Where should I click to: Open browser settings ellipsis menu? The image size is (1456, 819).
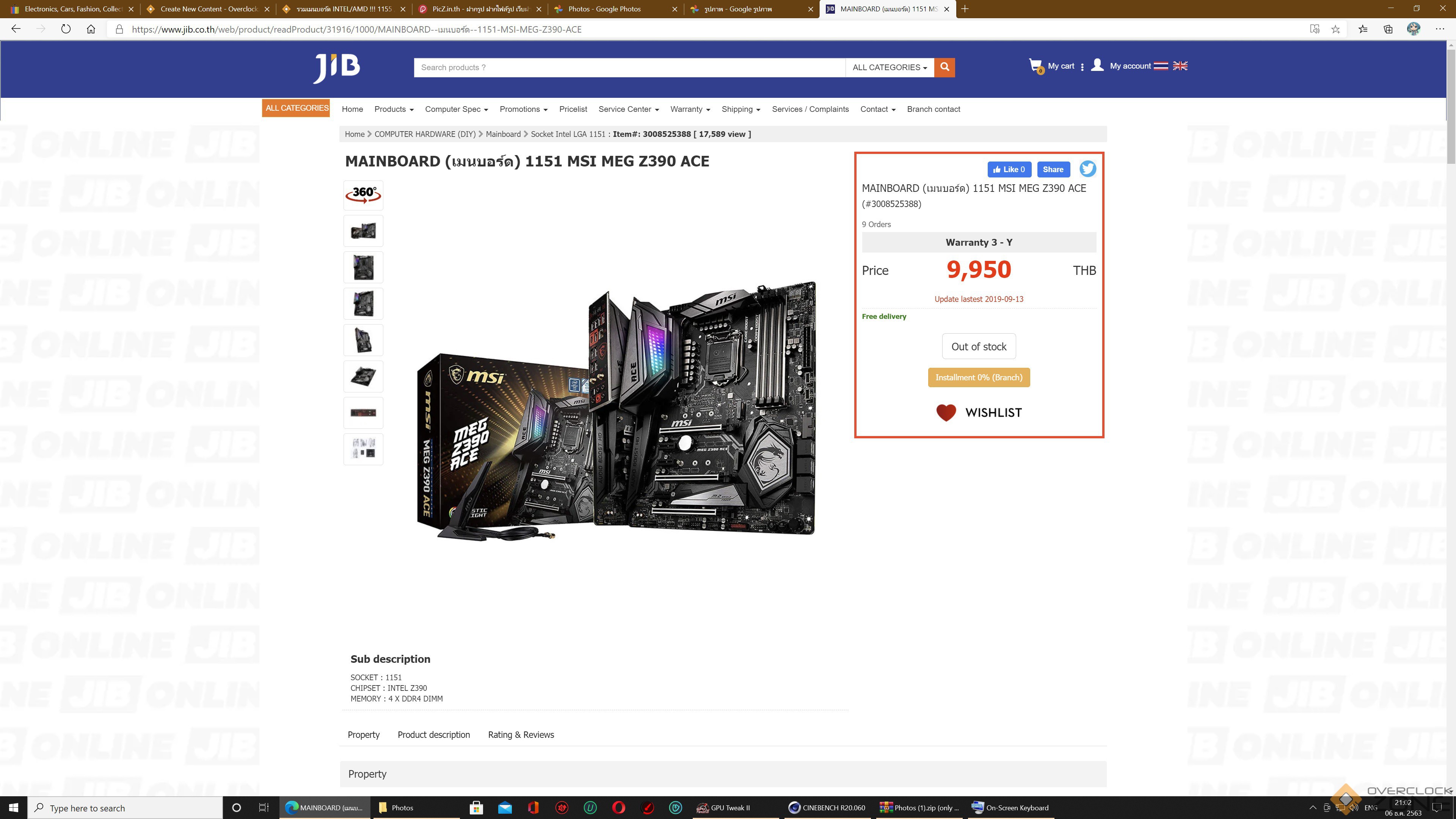tap(1440, 29)
